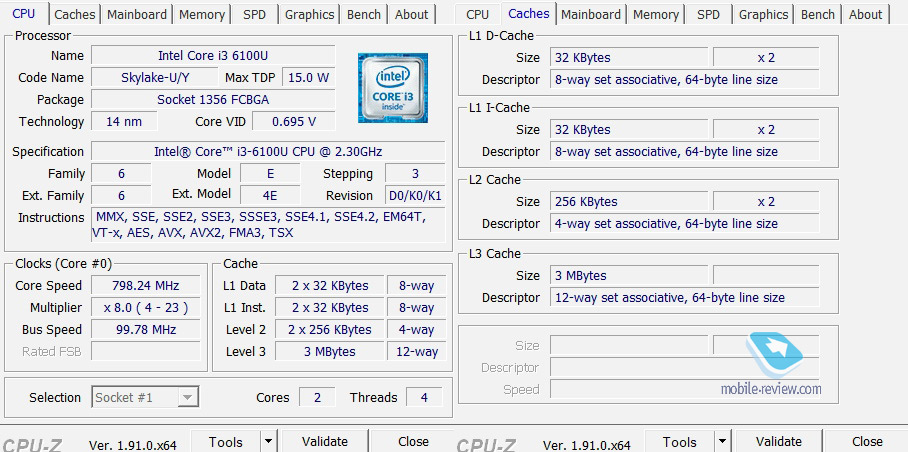Image resolution: width=908 pixels, height=452 pixels.
Task: Click the i3-6100U CPU @ 2.30GHz specification field
Action: click(x=268, y=152)
